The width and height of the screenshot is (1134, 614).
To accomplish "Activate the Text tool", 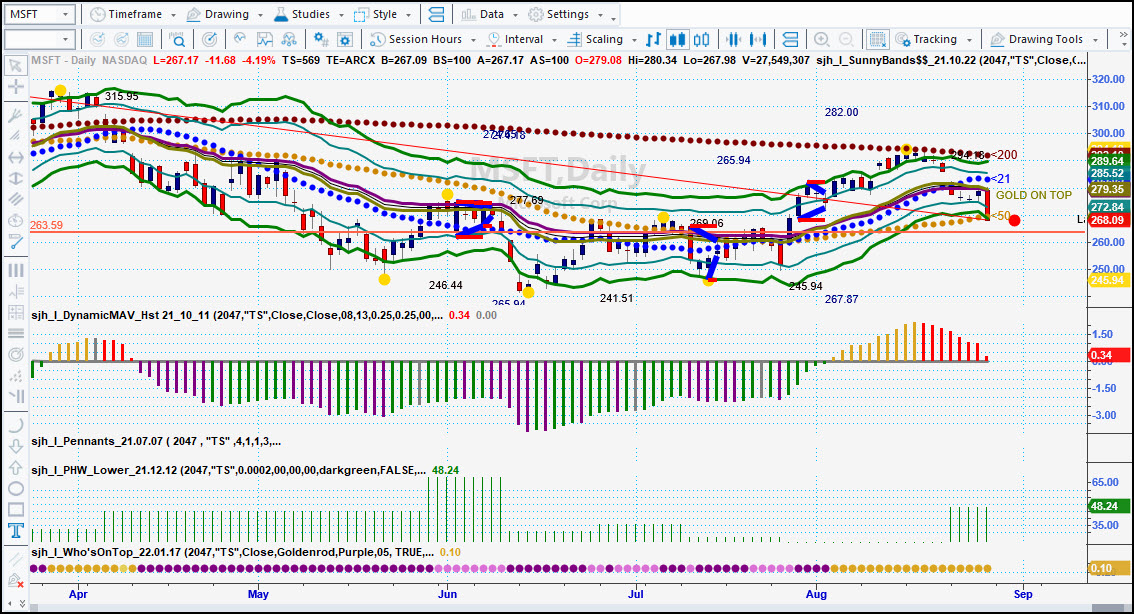I will click(x=14, y=531).
